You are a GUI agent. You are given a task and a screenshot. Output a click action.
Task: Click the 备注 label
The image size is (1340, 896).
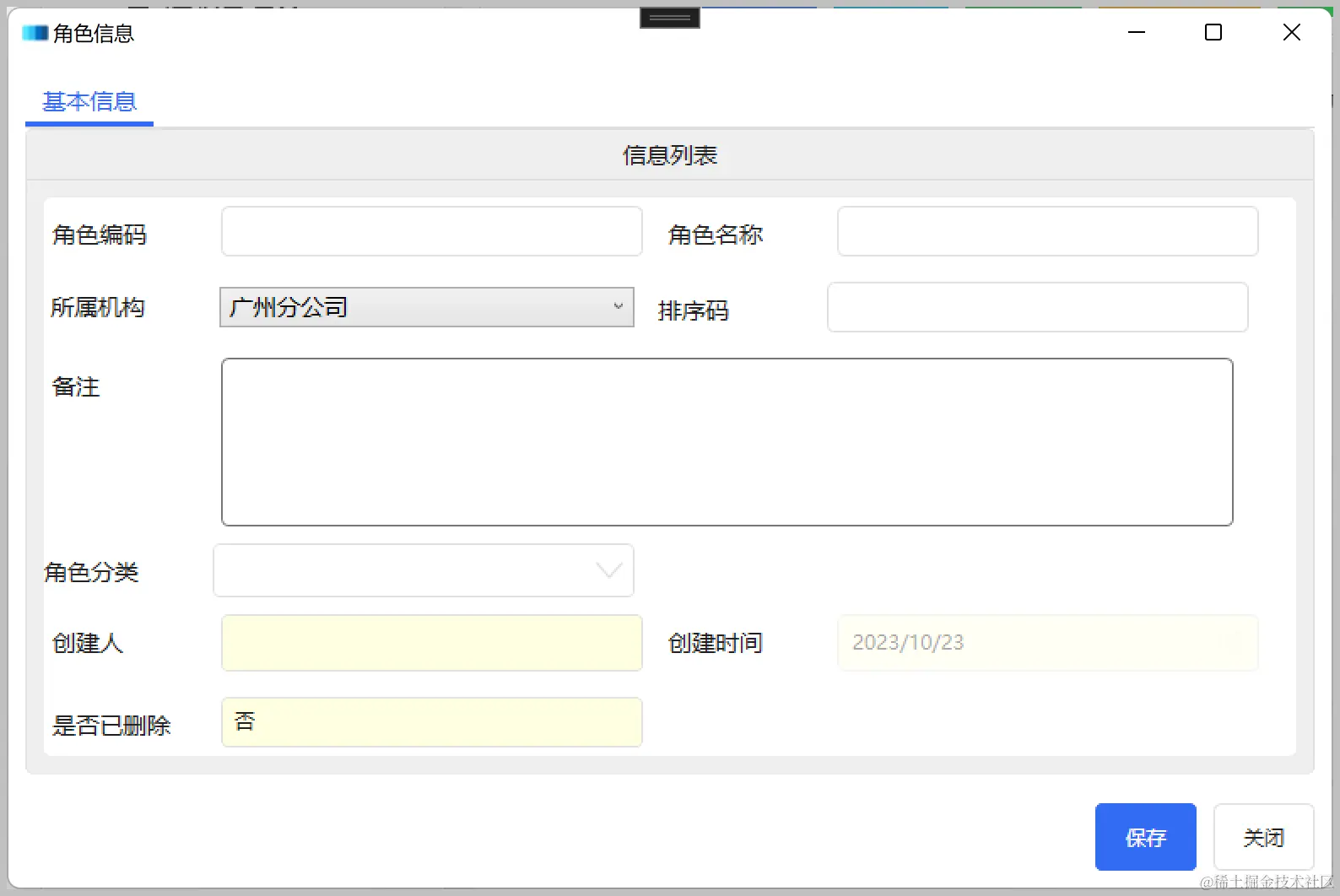tap(76, 386)
